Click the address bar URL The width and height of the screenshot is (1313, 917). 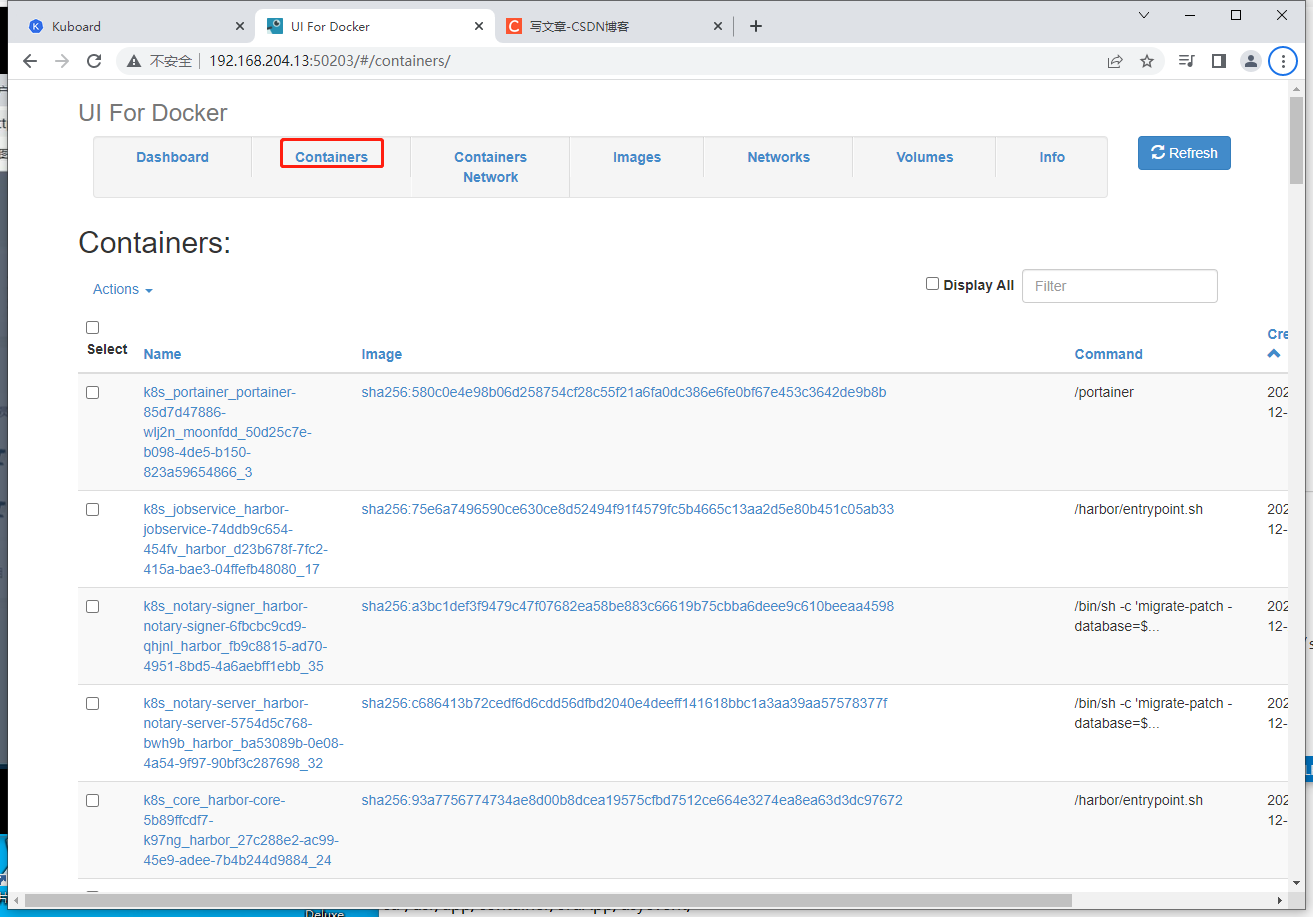(x=330, y=61)
